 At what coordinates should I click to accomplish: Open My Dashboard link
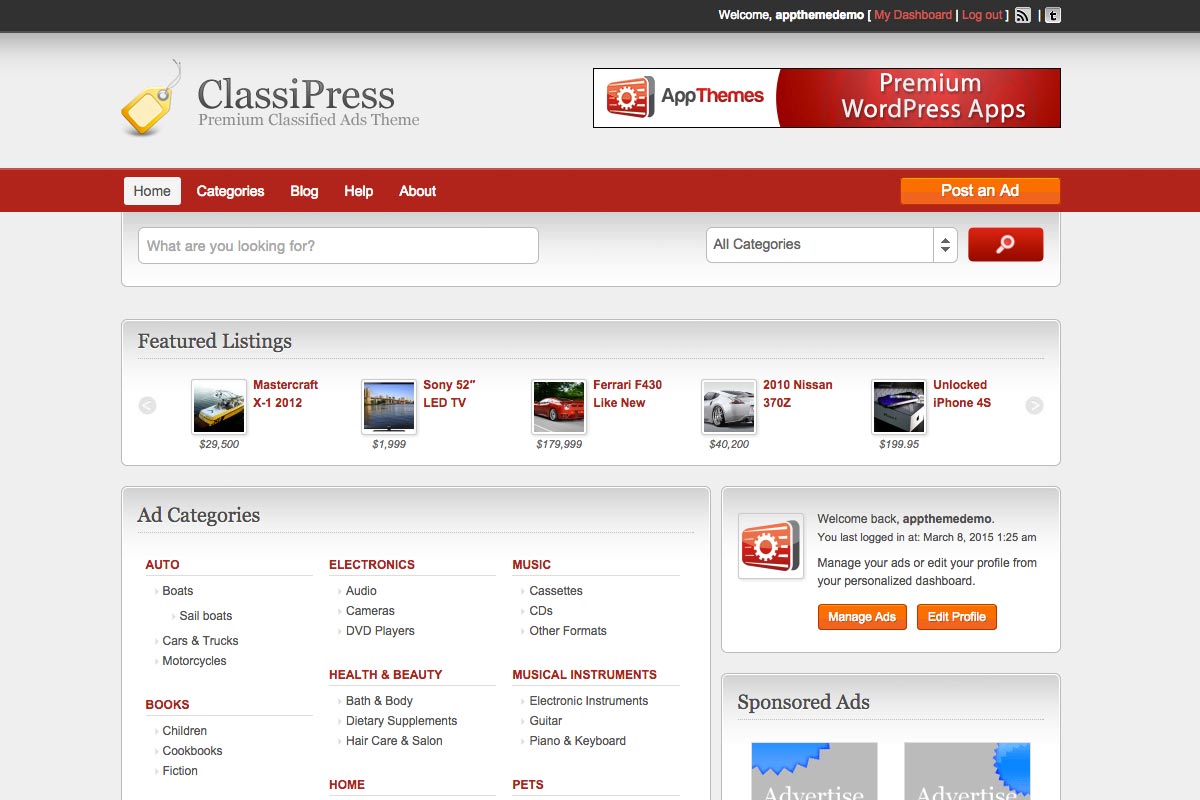(x=913, y=15)
